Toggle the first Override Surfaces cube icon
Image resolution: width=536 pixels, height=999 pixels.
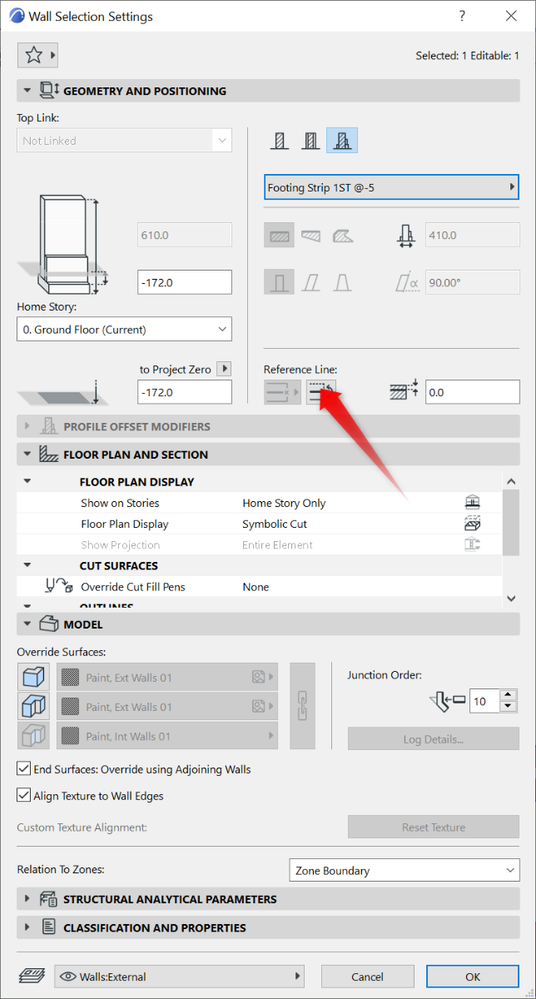point(32,677)
